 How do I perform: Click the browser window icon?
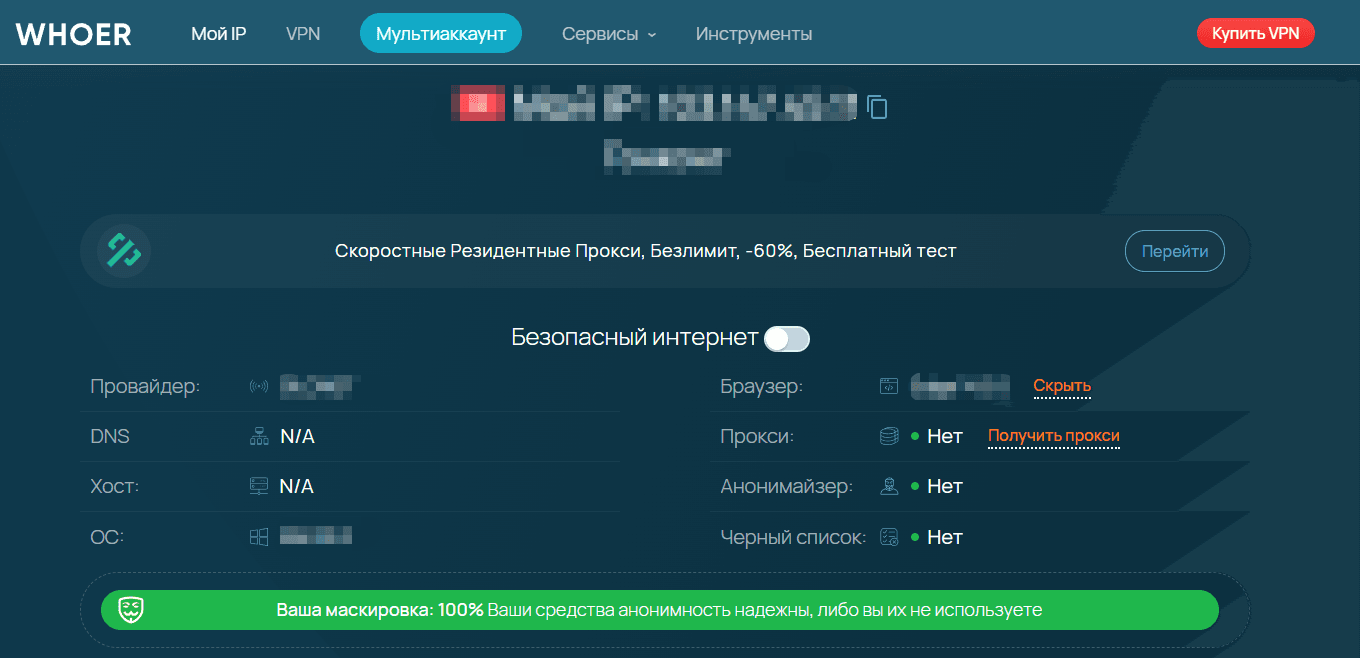point(889,386)
